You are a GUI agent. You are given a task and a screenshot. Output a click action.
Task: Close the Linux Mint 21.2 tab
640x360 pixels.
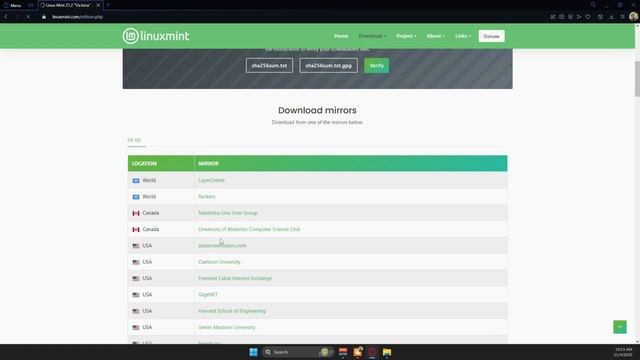pyautogui.click(x=98, y=5)
